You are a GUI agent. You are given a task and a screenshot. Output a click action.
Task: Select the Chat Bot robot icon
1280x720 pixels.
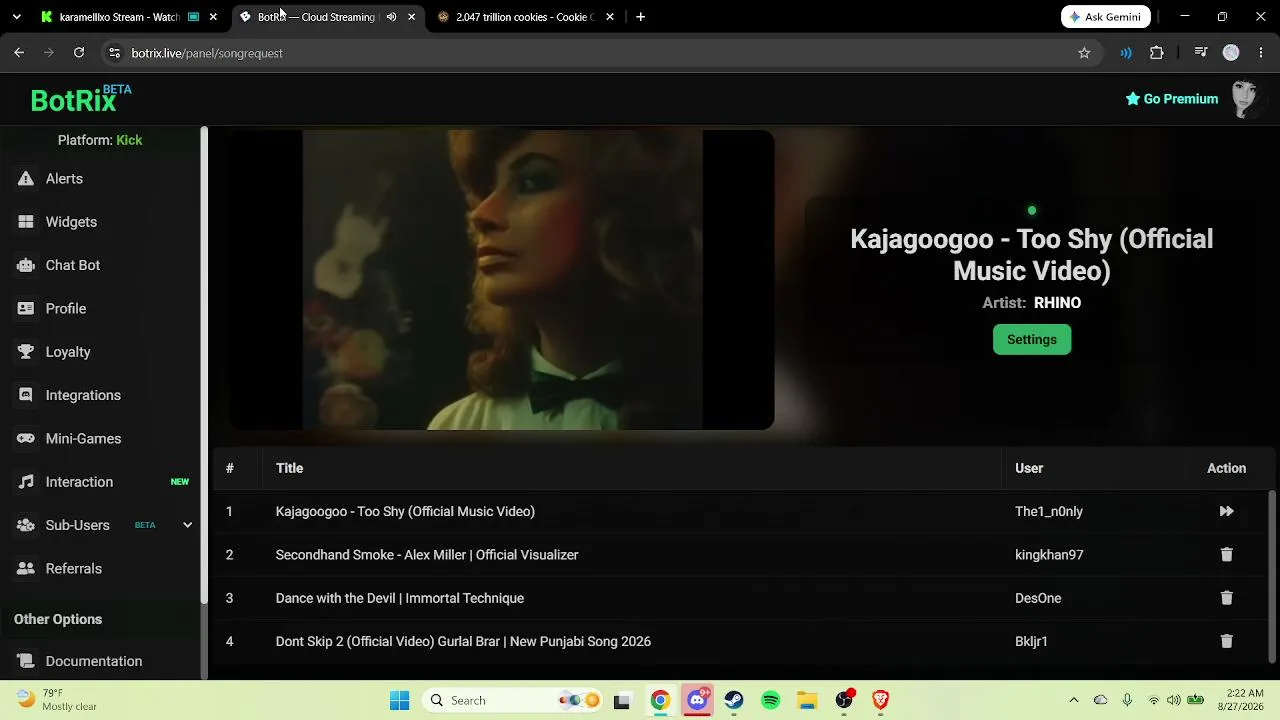point(26,265)
